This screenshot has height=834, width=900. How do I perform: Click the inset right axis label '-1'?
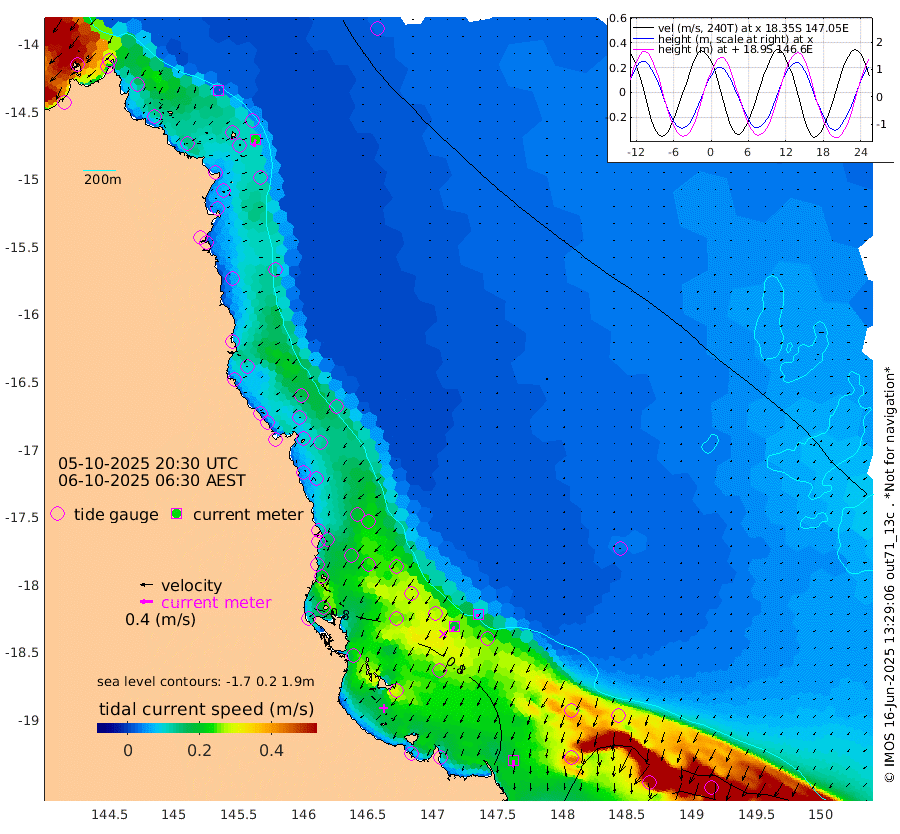coord(881,124)
